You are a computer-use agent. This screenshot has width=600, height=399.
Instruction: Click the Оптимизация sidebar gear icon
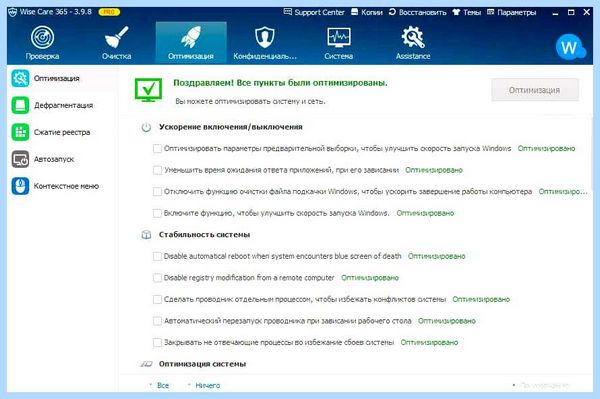point(20,78)
